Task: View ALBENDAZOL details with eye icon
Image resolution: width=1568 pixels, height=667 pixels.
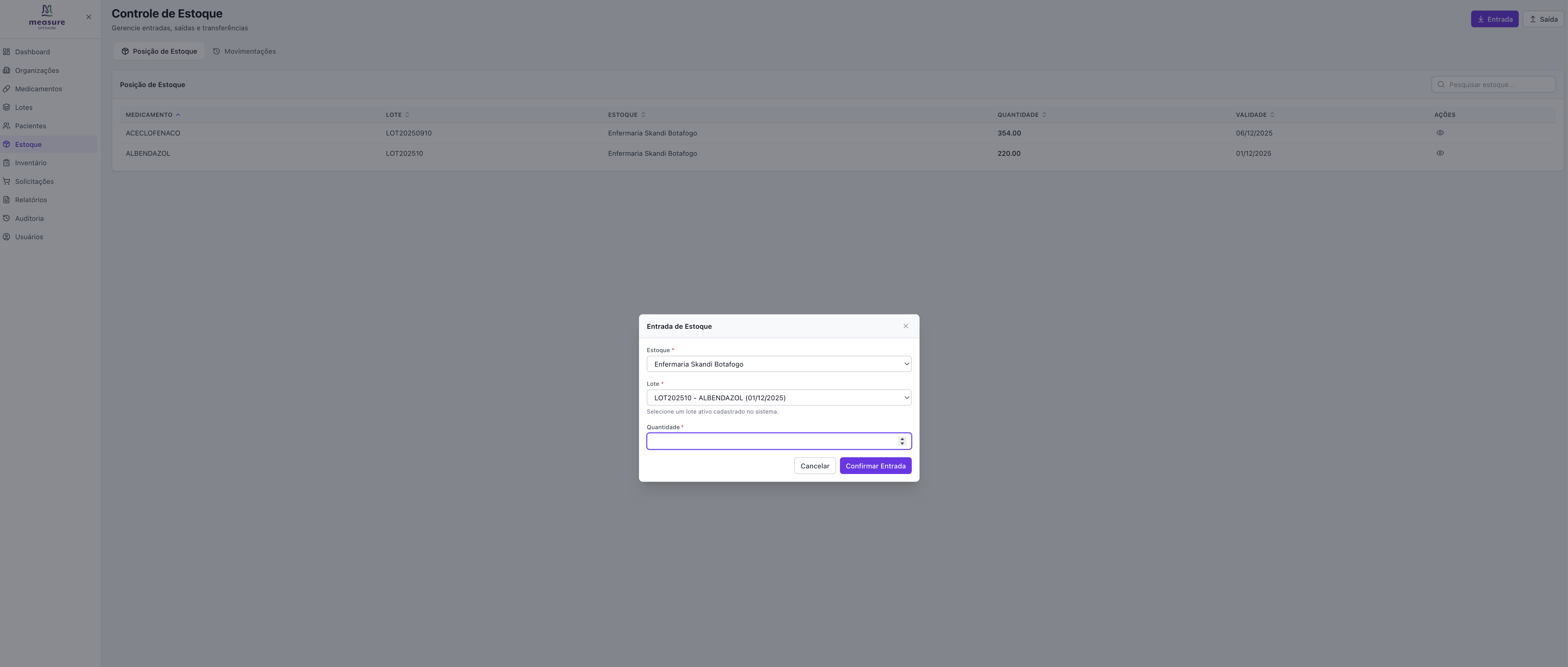Action: pyautogui.click(x=1440, y=153)
